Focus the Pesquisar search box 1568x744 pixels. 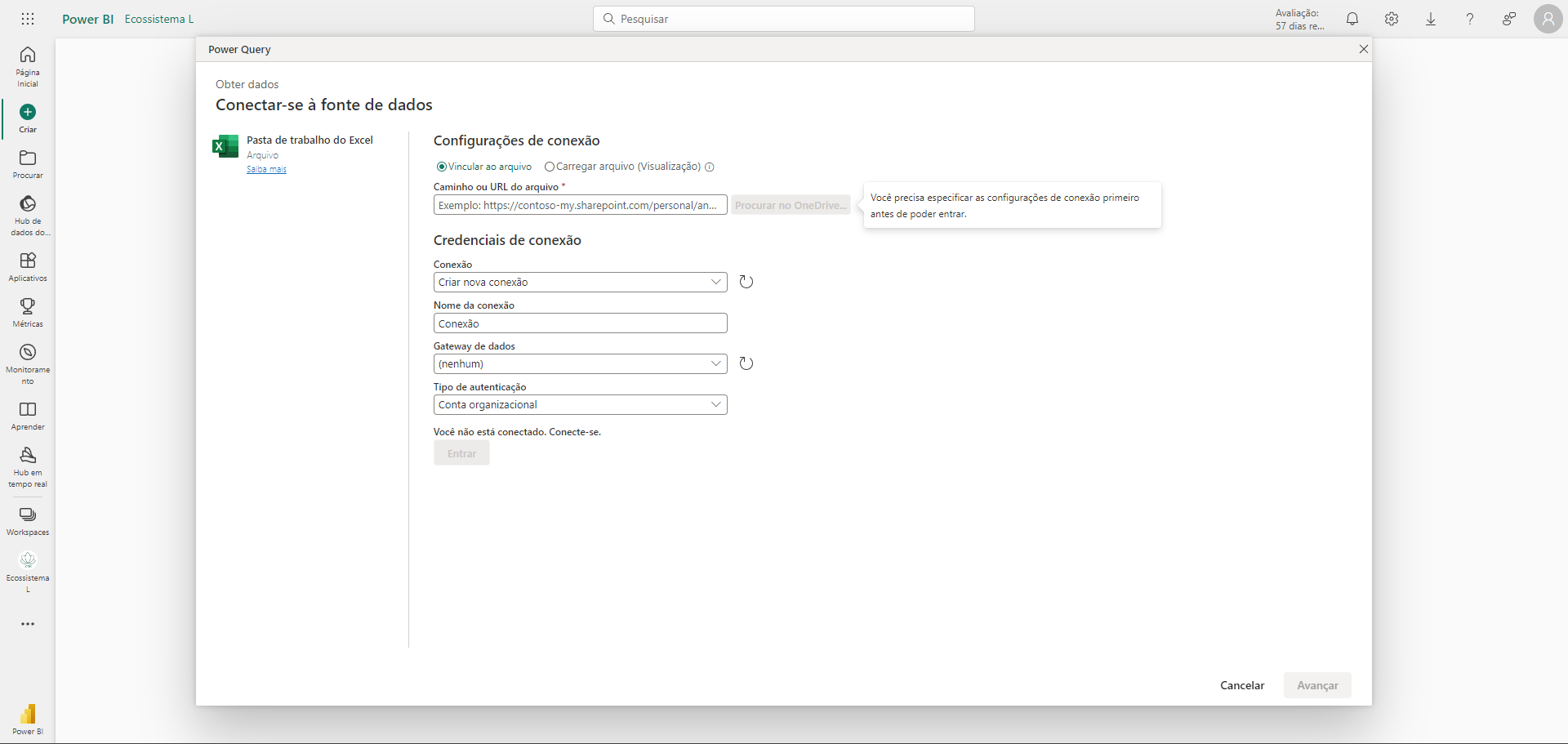(x=784, y=19)
